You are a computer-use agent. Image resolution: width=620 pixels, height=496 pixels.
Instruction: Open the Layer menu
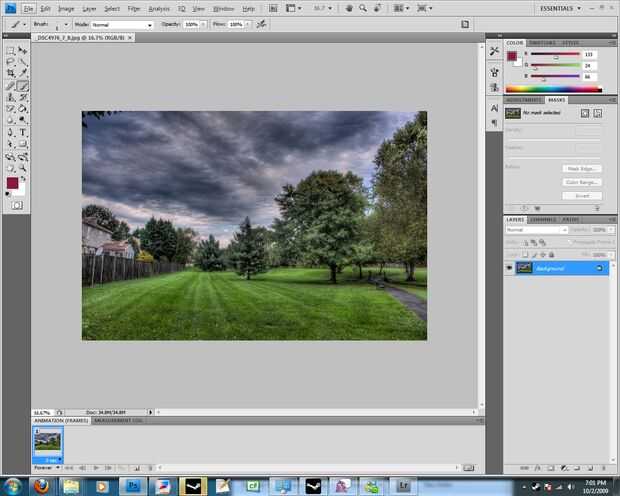pos(89,9)
